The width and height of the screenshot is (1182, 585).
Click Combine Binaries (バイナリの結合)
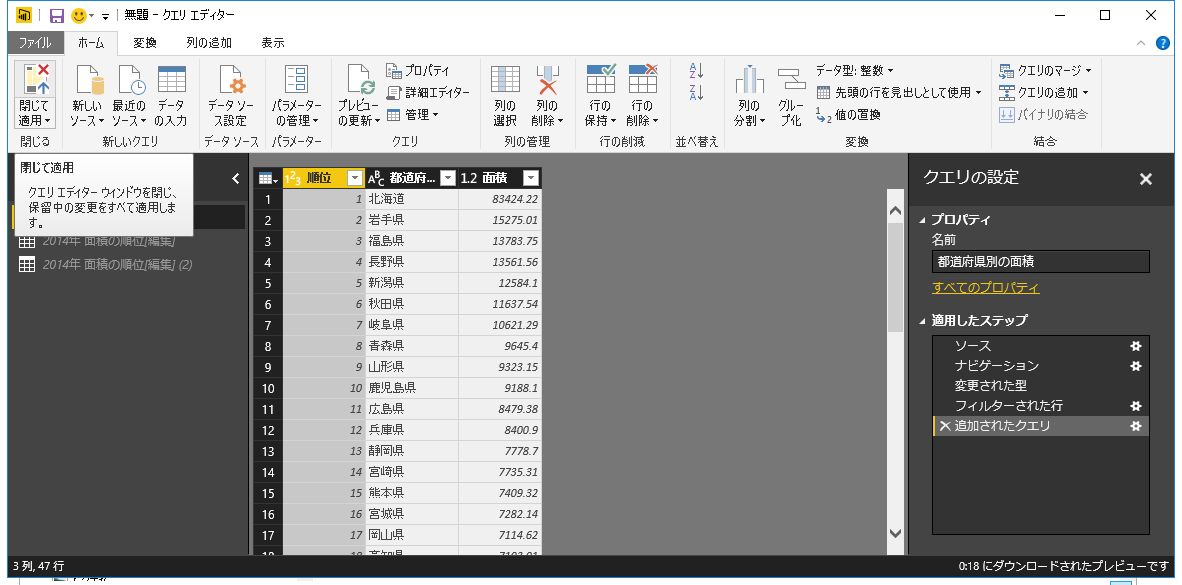[x=1043, y=115]
